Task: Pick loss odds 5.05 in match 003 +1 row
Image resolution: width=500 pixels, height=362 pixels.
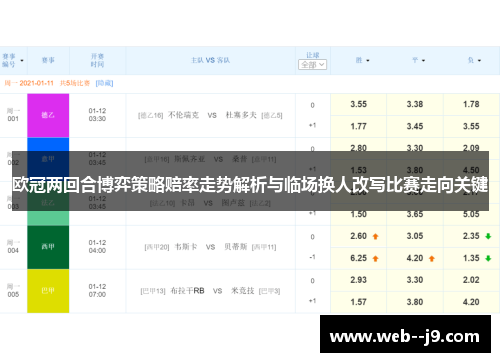Action: pos(471,214)
